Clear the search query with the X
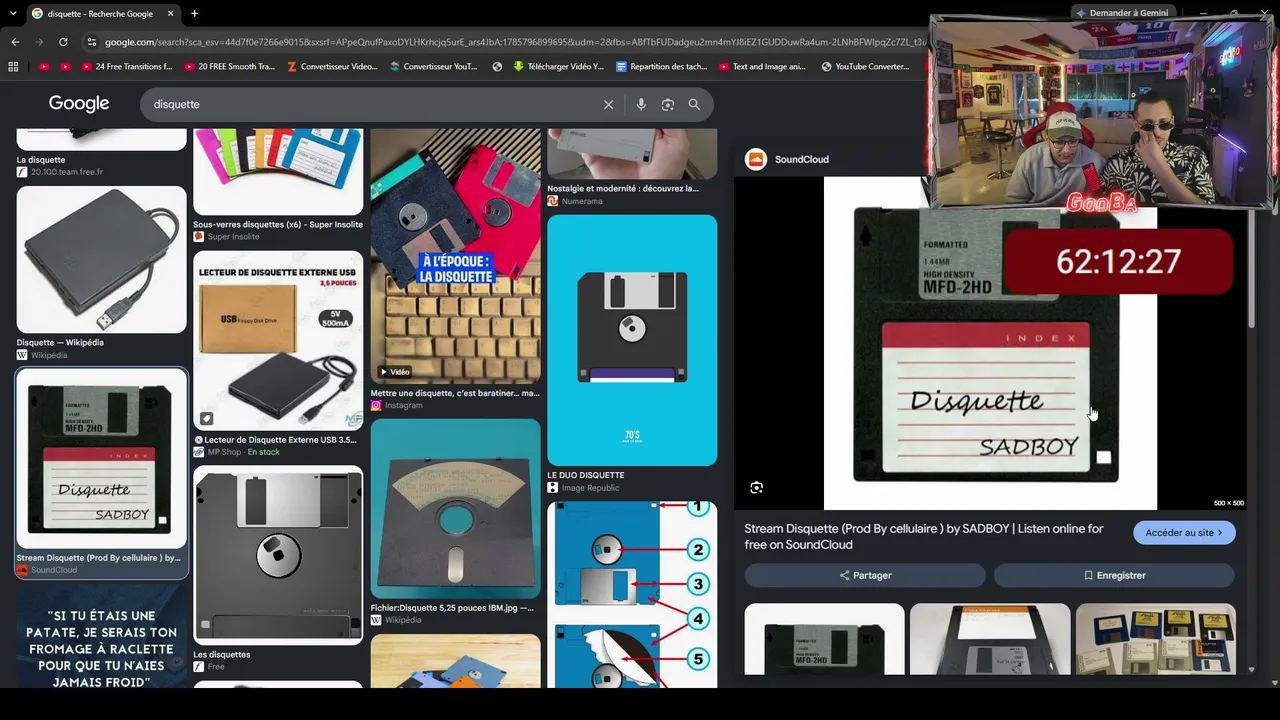The image size is (1280, 720). (608, 104)
